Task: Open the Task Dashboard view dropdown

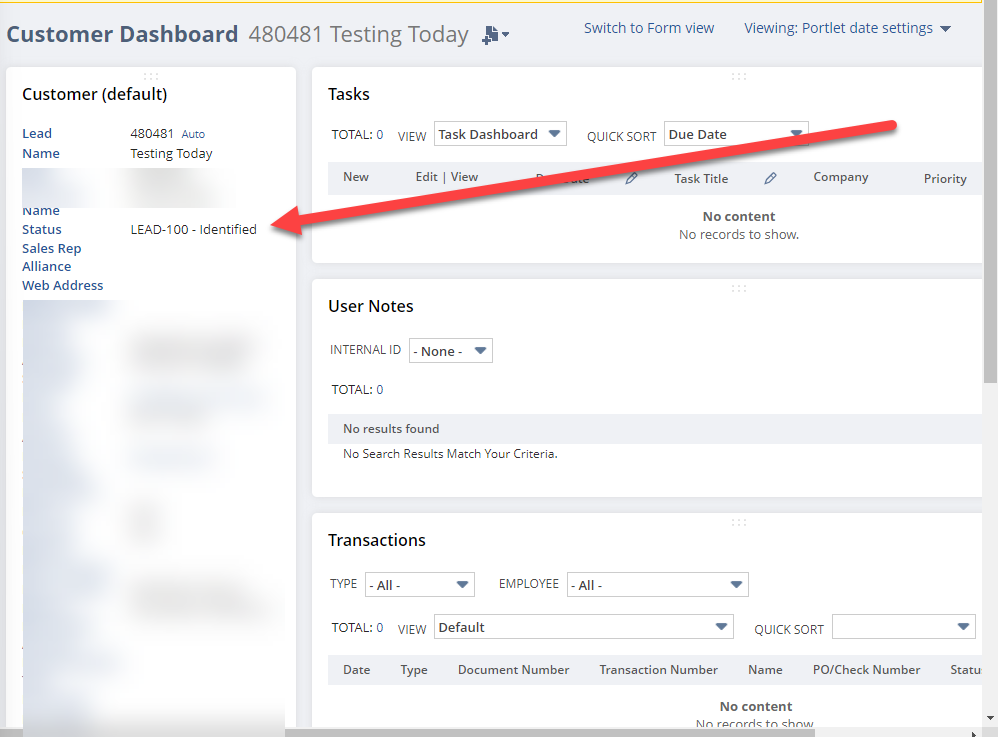Action: pyautogui.click(x=500, y=133)
